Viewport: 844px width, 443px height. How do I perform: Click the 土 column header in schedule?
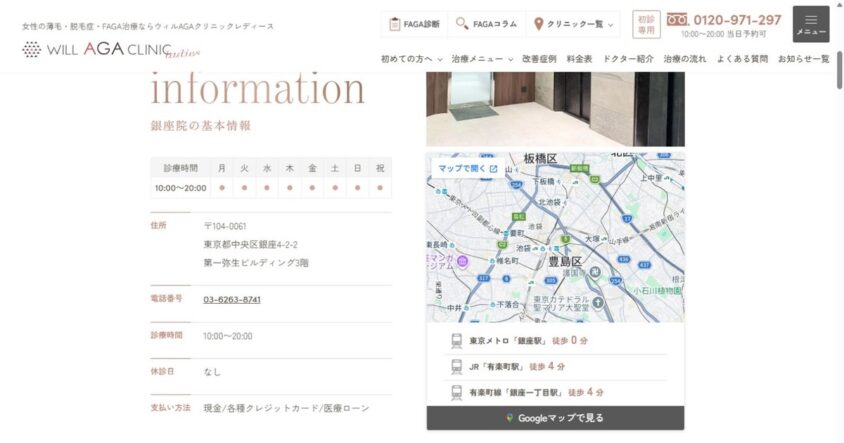[335, 168]
